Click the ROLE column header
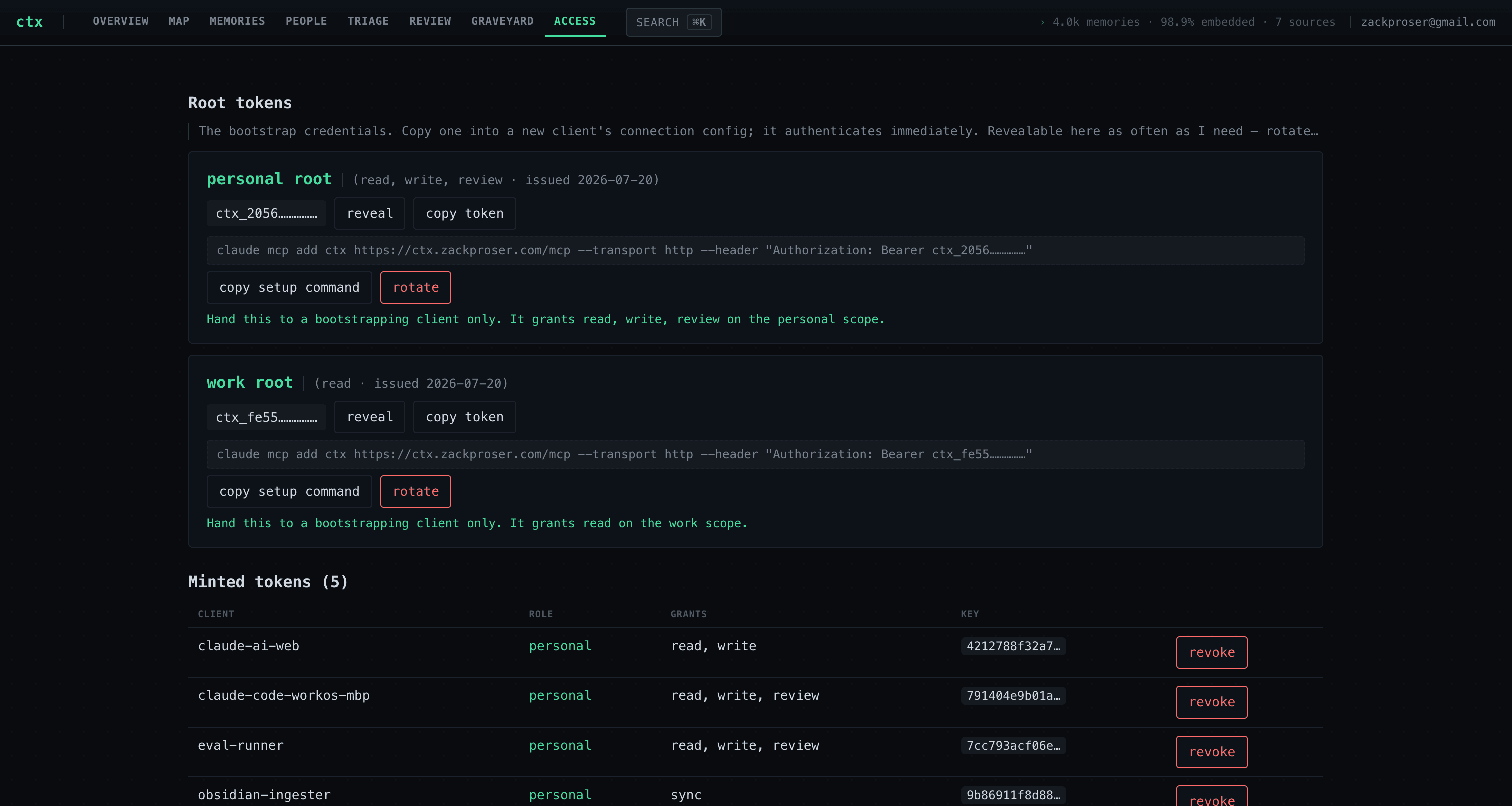The image size is (1512, 806). click(541, 614)
